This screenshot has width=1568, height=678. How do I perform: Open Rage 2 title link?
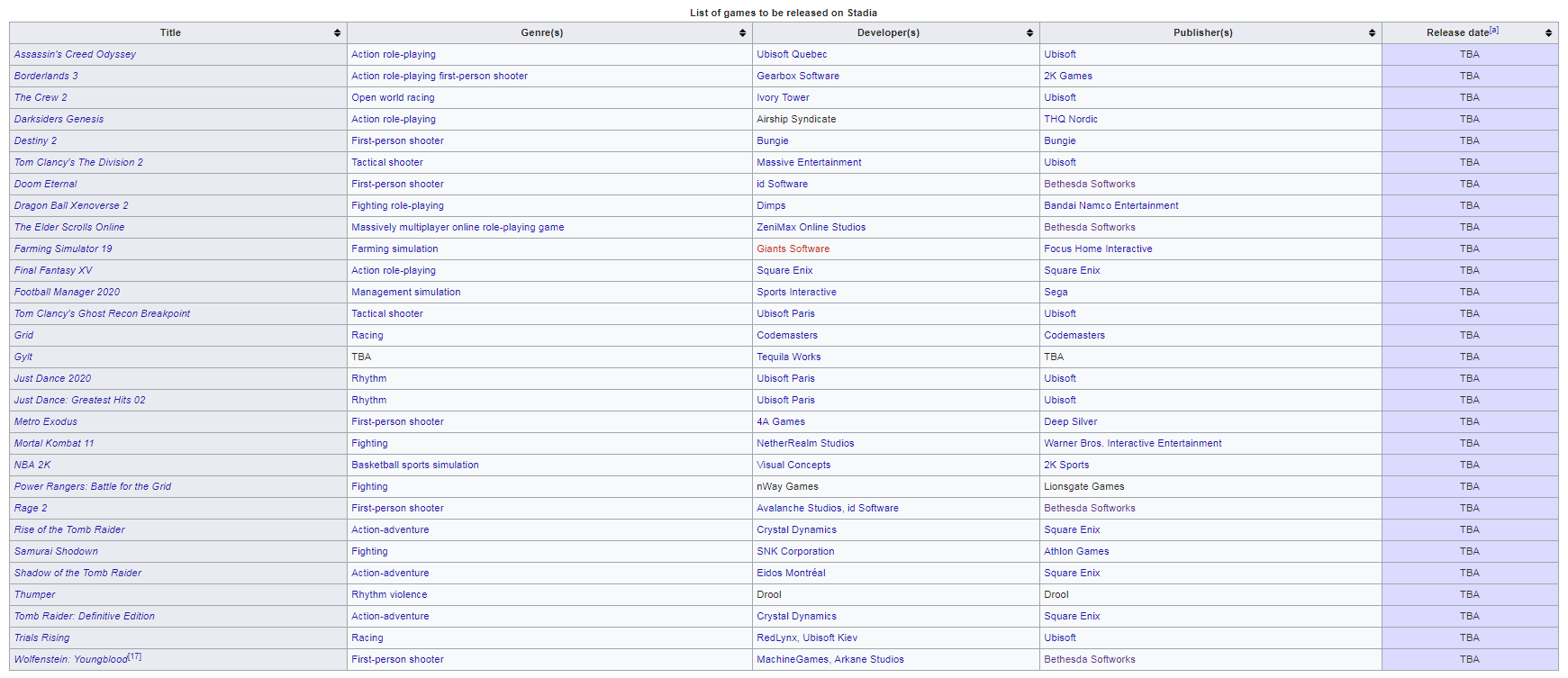31,508
